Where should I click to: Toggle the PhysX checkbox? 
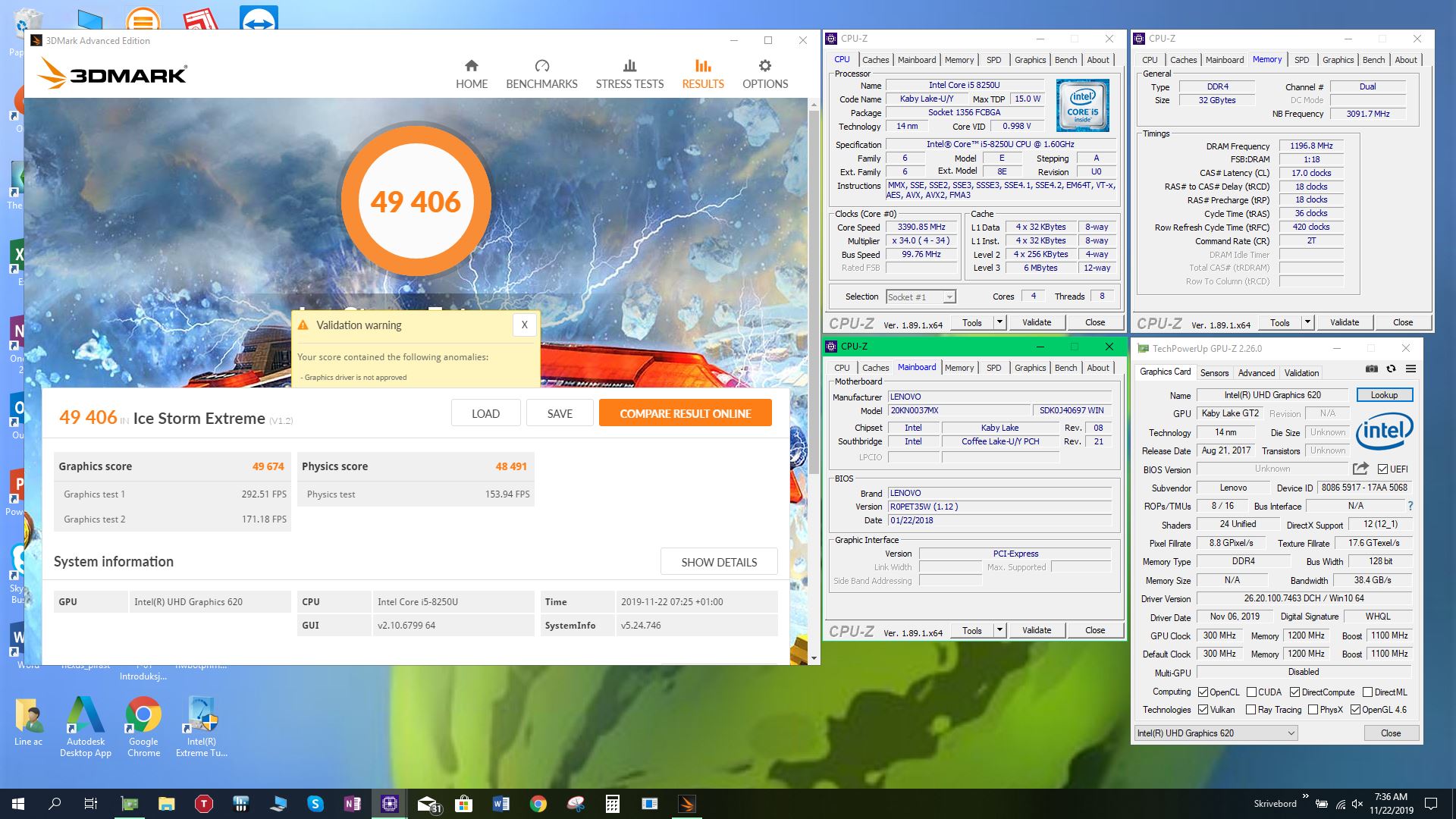[1313, 710]
